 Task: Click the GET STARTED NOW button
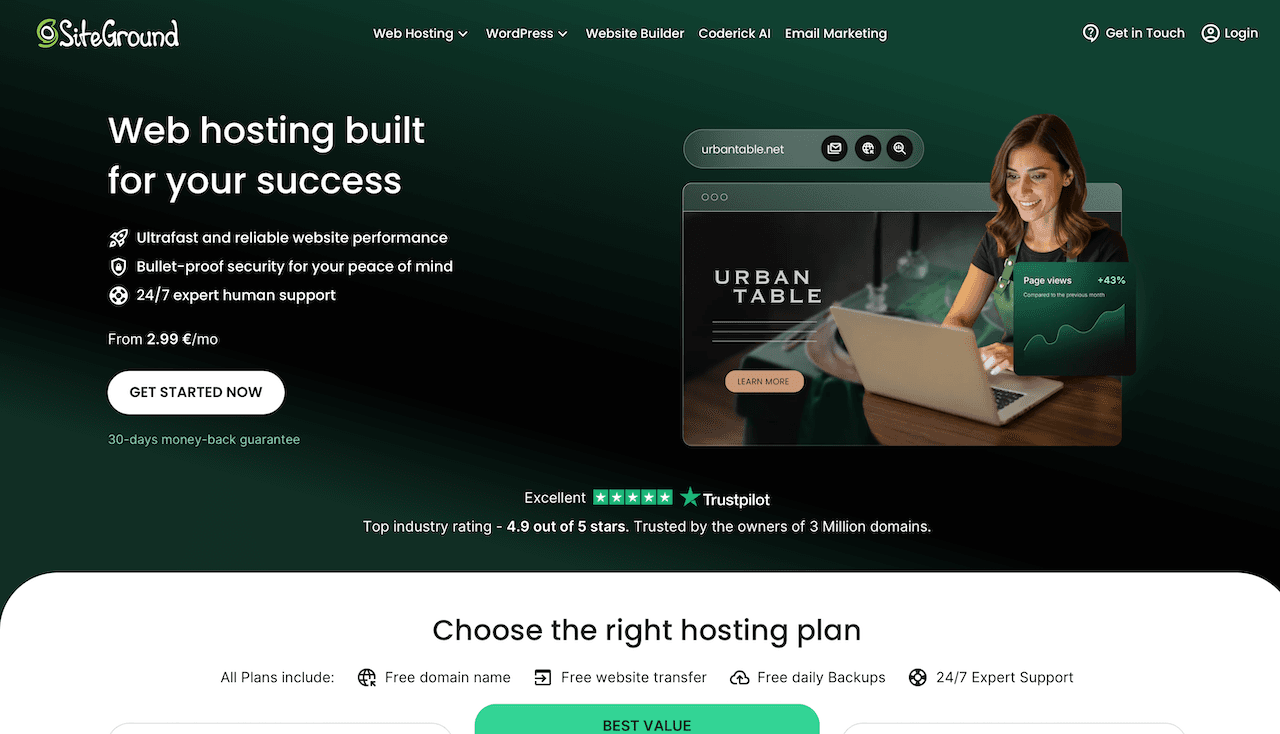point(196,392)
